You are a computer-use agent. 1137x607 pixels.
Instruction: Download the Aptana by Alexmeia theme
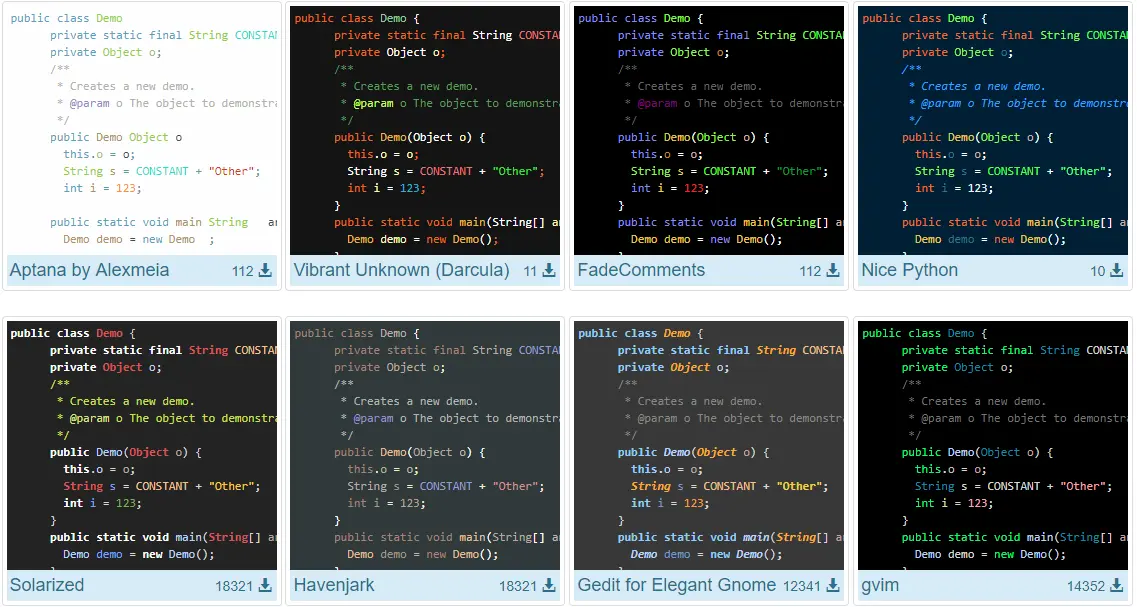265,271
